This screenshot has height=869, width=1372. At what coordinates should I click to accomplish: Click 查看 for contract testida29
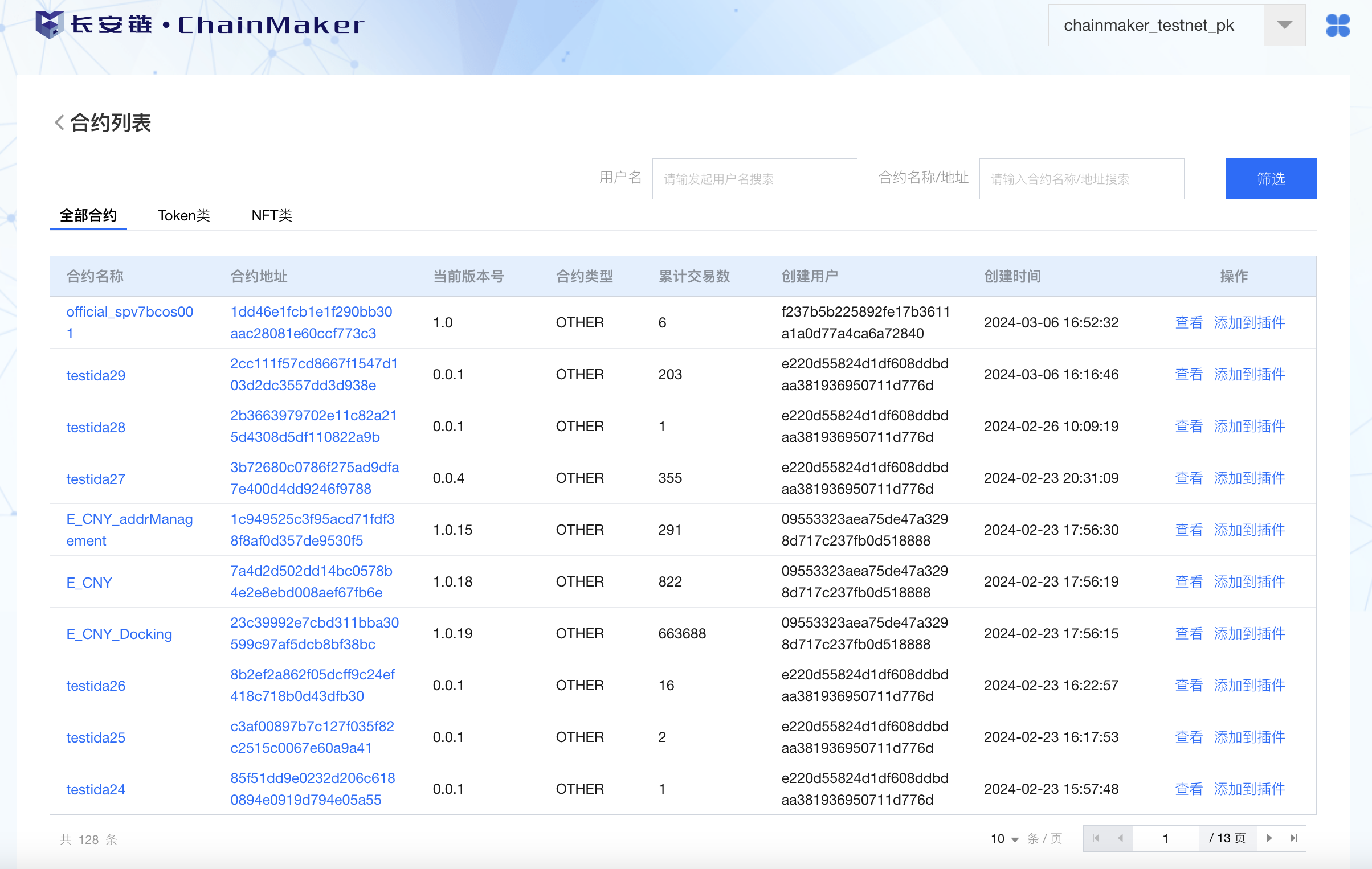point(1189,374)
